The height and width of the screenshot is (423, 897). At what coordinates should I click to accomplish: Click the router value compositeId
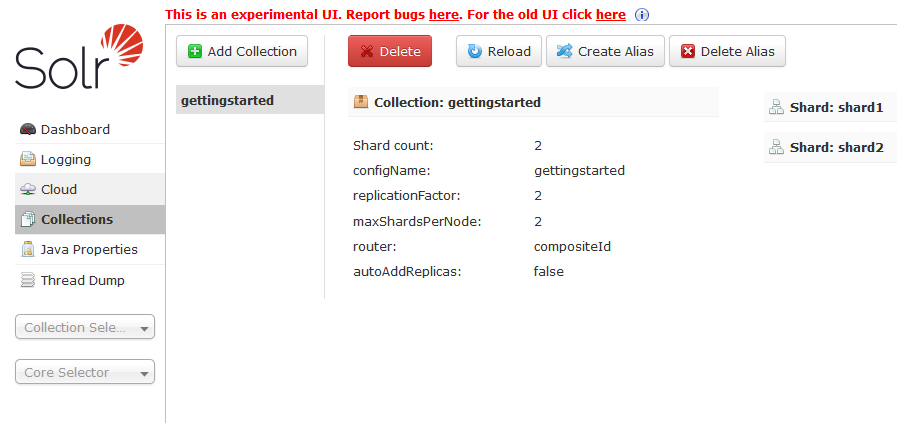pyautogui.click(x=572, y=247)
